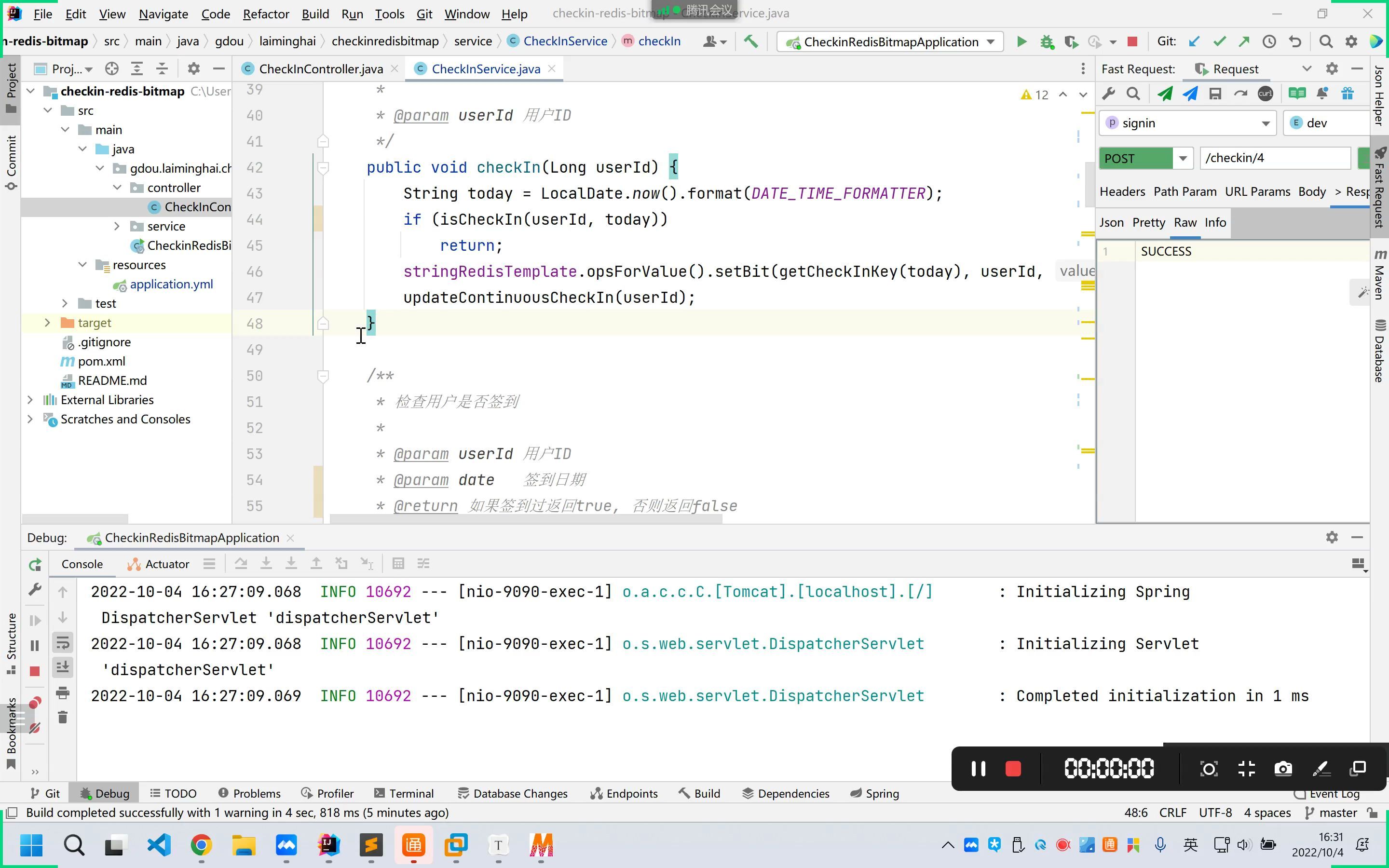Click the Send request paper plane icon
Image resolution: width=1389 pixels, height=868 pixels.
(x=1165, y=94)
